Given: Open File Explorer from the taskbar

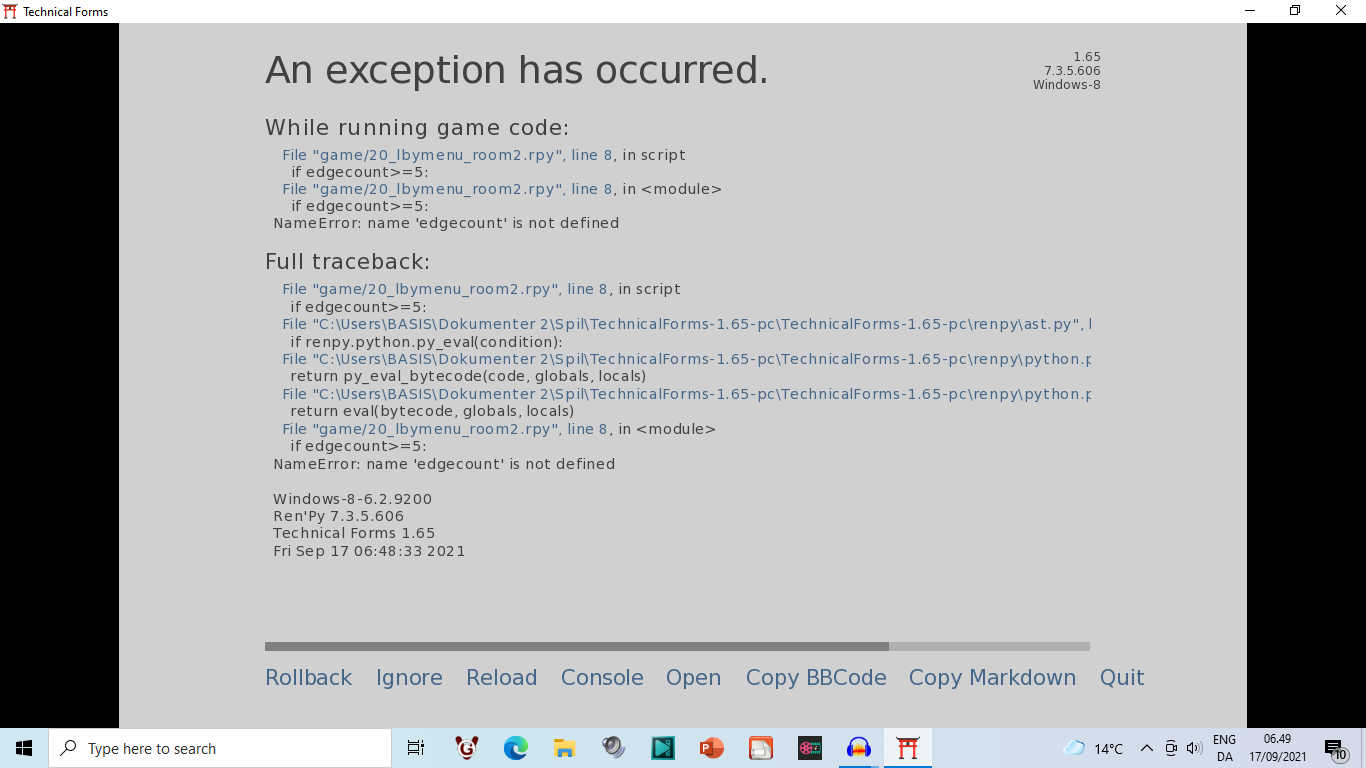Looking at the screenshot, I should (564, 748).
